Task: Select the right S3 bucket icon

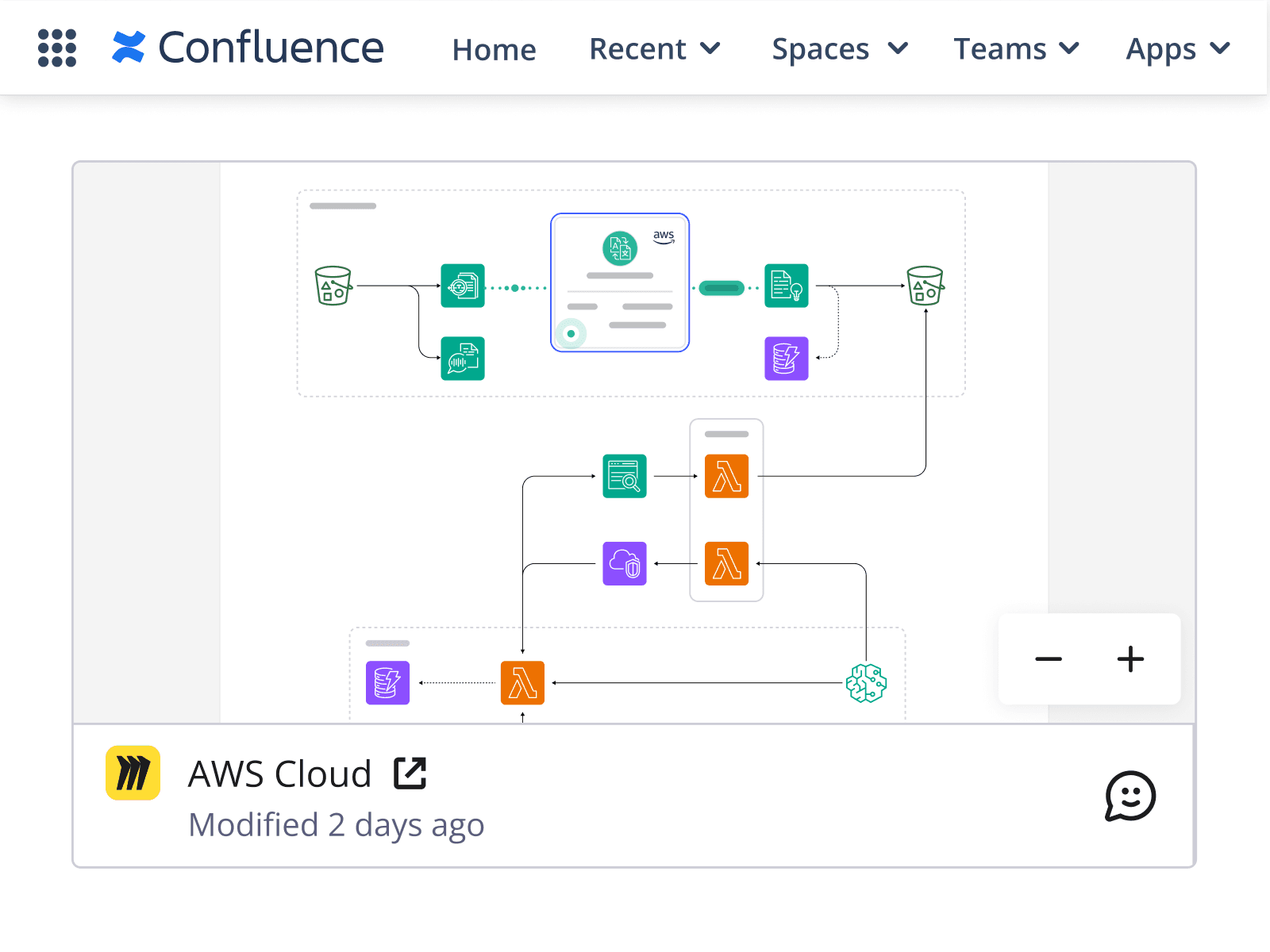Action: tap(926, 286)
